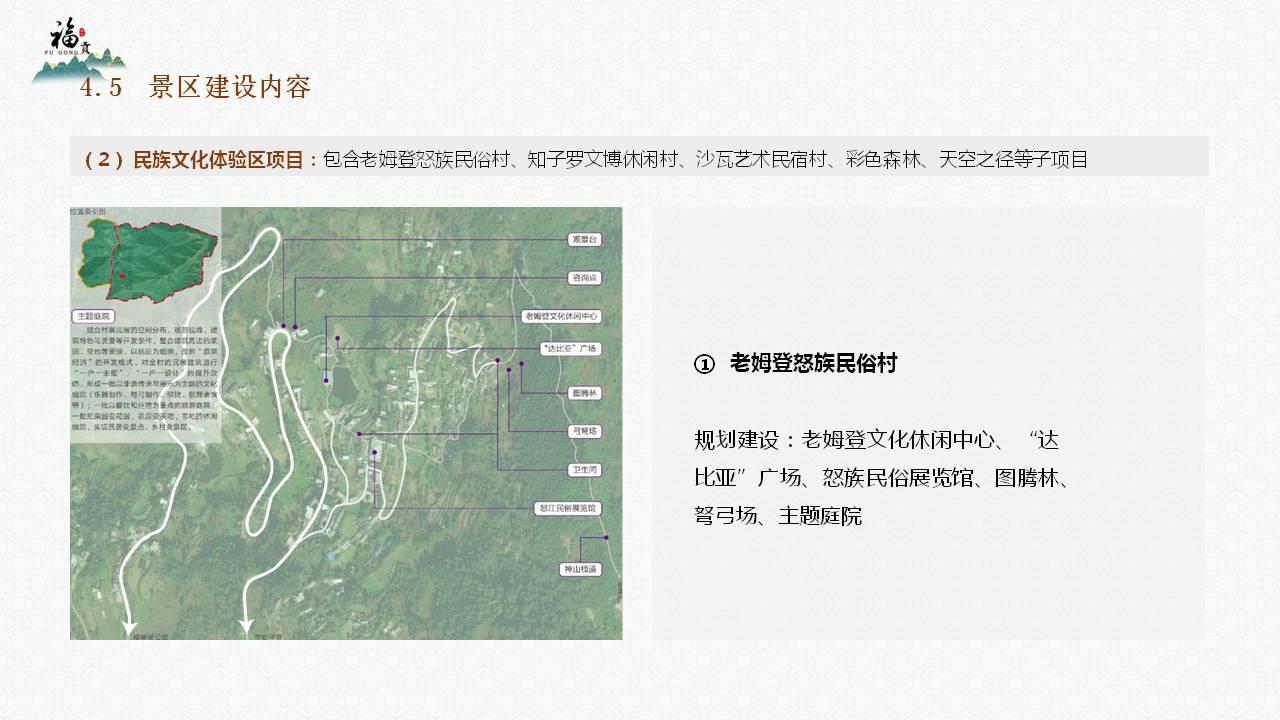Click the 位置索引图 caption above the mini-map
Screen dimensions: 1280x720
[x=88, y=212]
